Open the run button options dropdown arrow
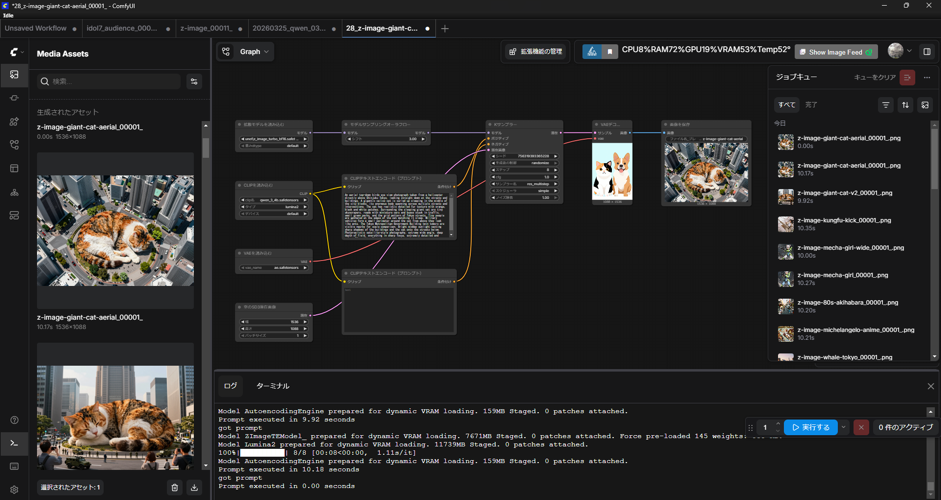941x500 pixels. [844, 428]
